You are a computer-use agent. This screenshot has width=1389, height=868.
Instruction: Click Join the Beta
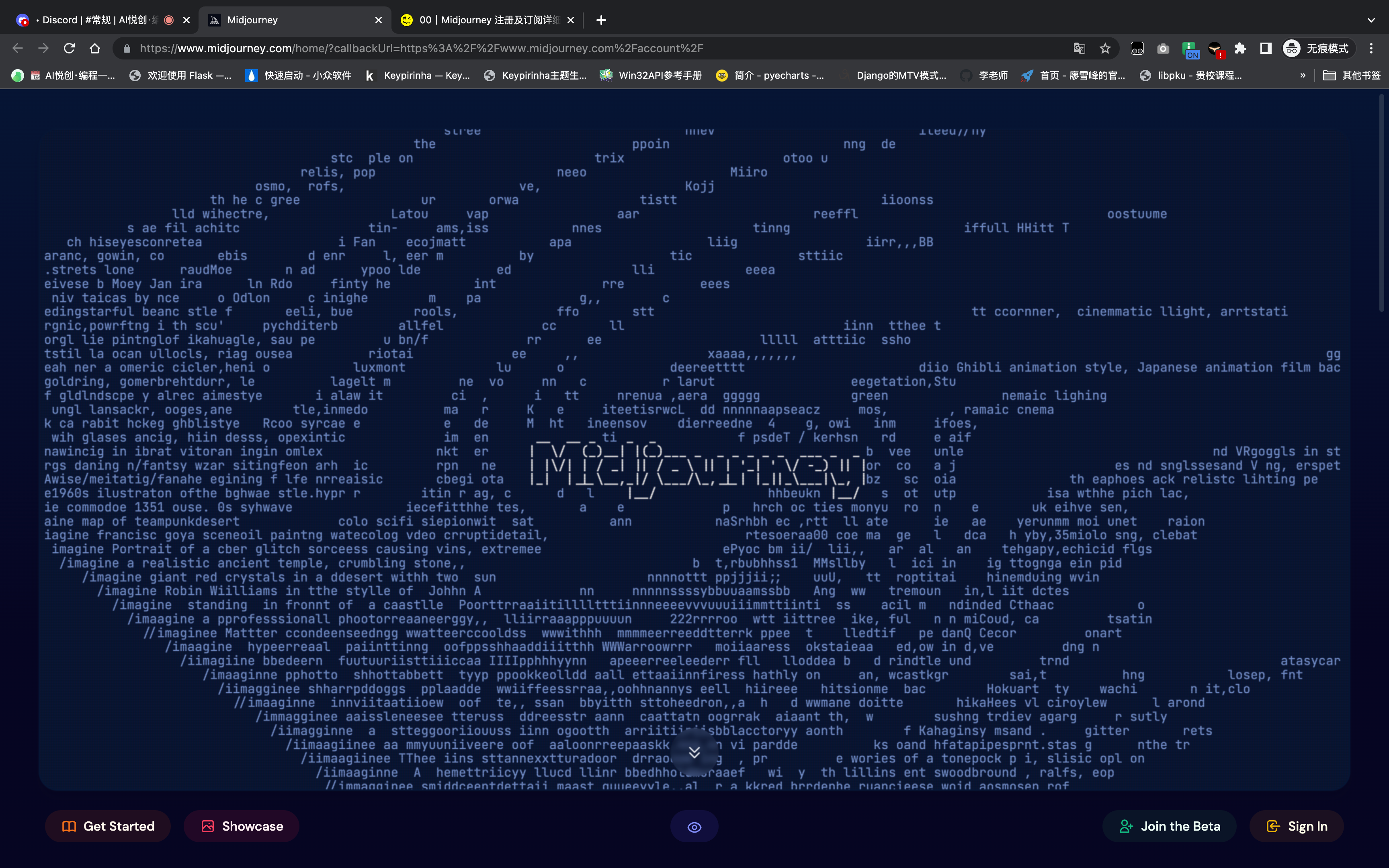pyautogui.click(x=1169, y=826)
